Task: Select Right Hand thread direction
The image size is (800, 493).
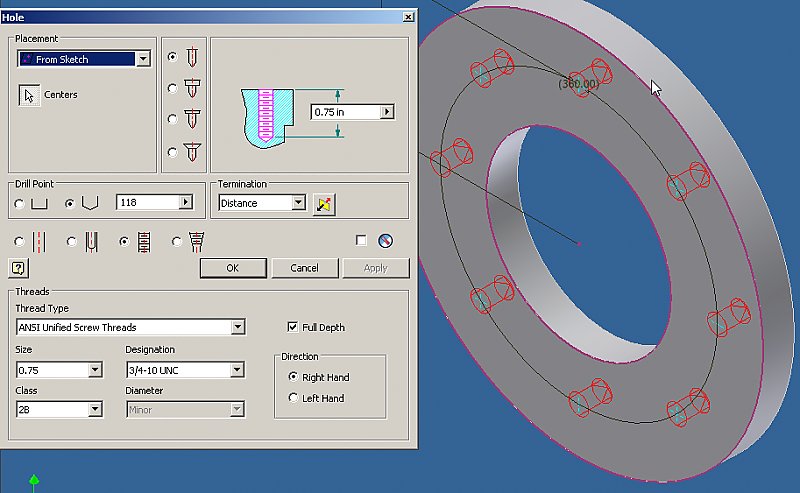Action: point(293,377)
